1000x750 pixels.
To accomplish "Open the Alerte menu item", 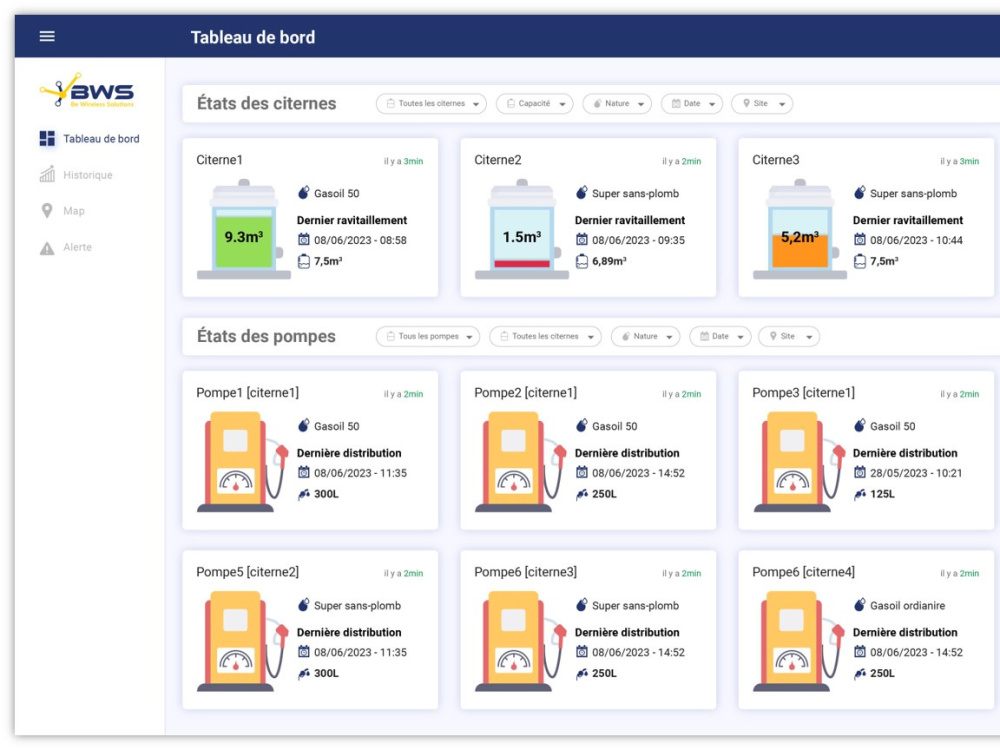I will [x=66, y=247].
